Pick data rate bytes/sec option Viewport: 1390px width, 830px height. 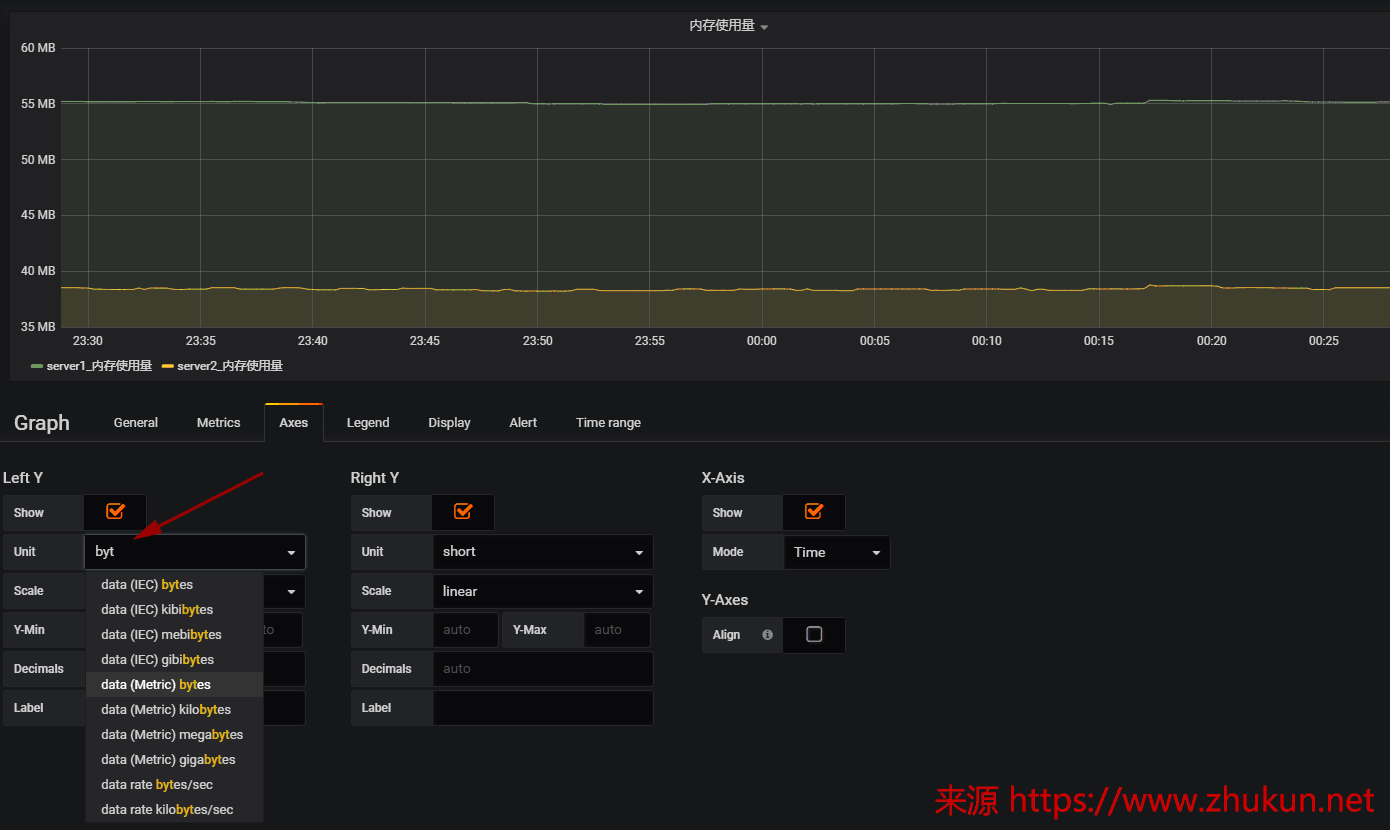(x=157, y=785)
